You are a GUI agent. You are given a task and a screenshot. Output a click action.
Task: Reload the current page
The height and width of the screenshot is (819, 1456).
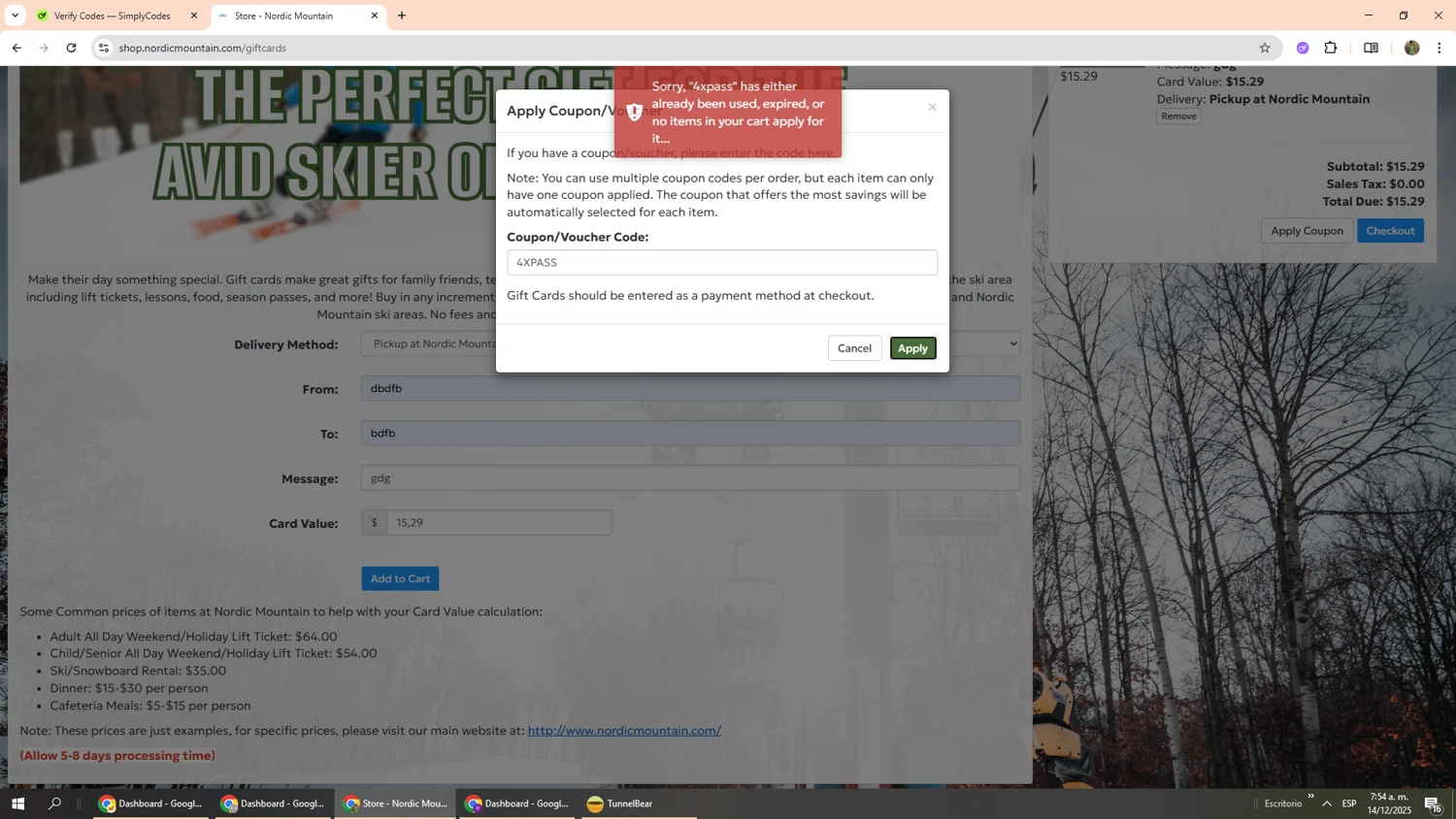coord(71,48)
